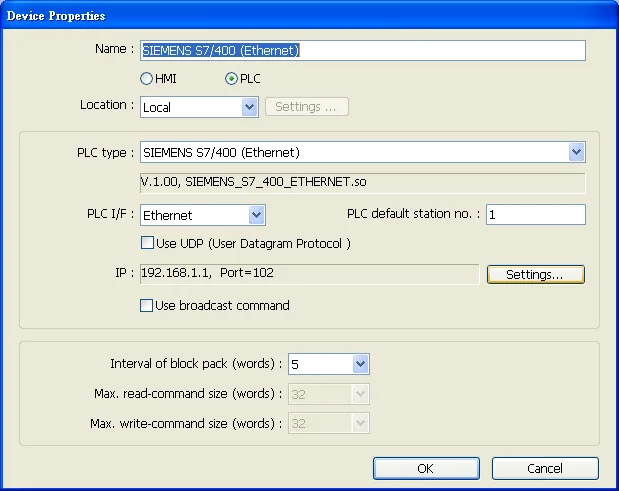The width and height of the screenshot is (619, 491).
Task: Dismiss dialog with Cancel button
Action: coord(545,469)
